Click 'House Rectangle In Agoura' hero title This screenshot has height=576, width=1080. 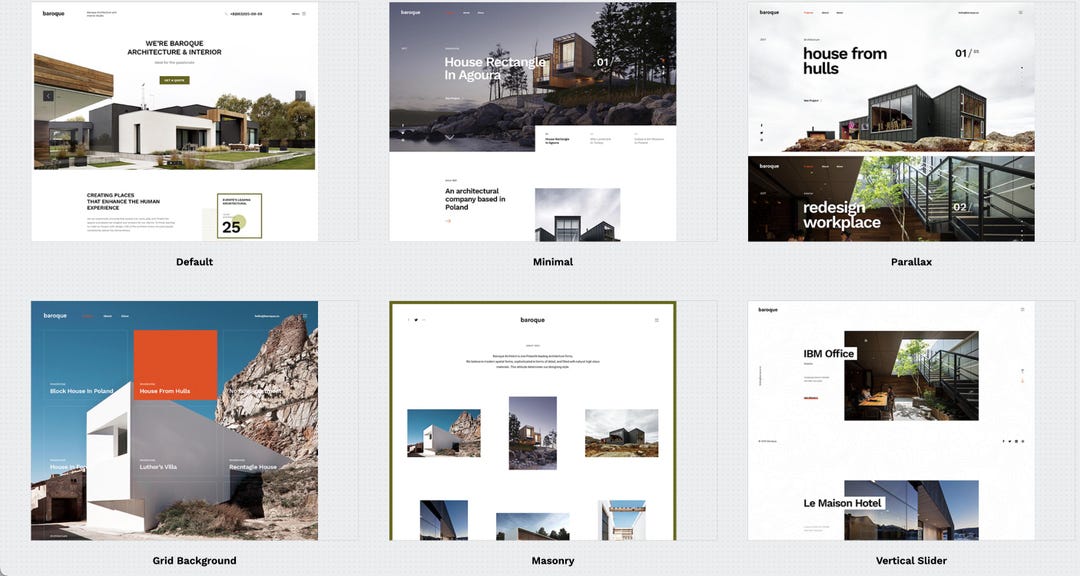pos(495,68)
